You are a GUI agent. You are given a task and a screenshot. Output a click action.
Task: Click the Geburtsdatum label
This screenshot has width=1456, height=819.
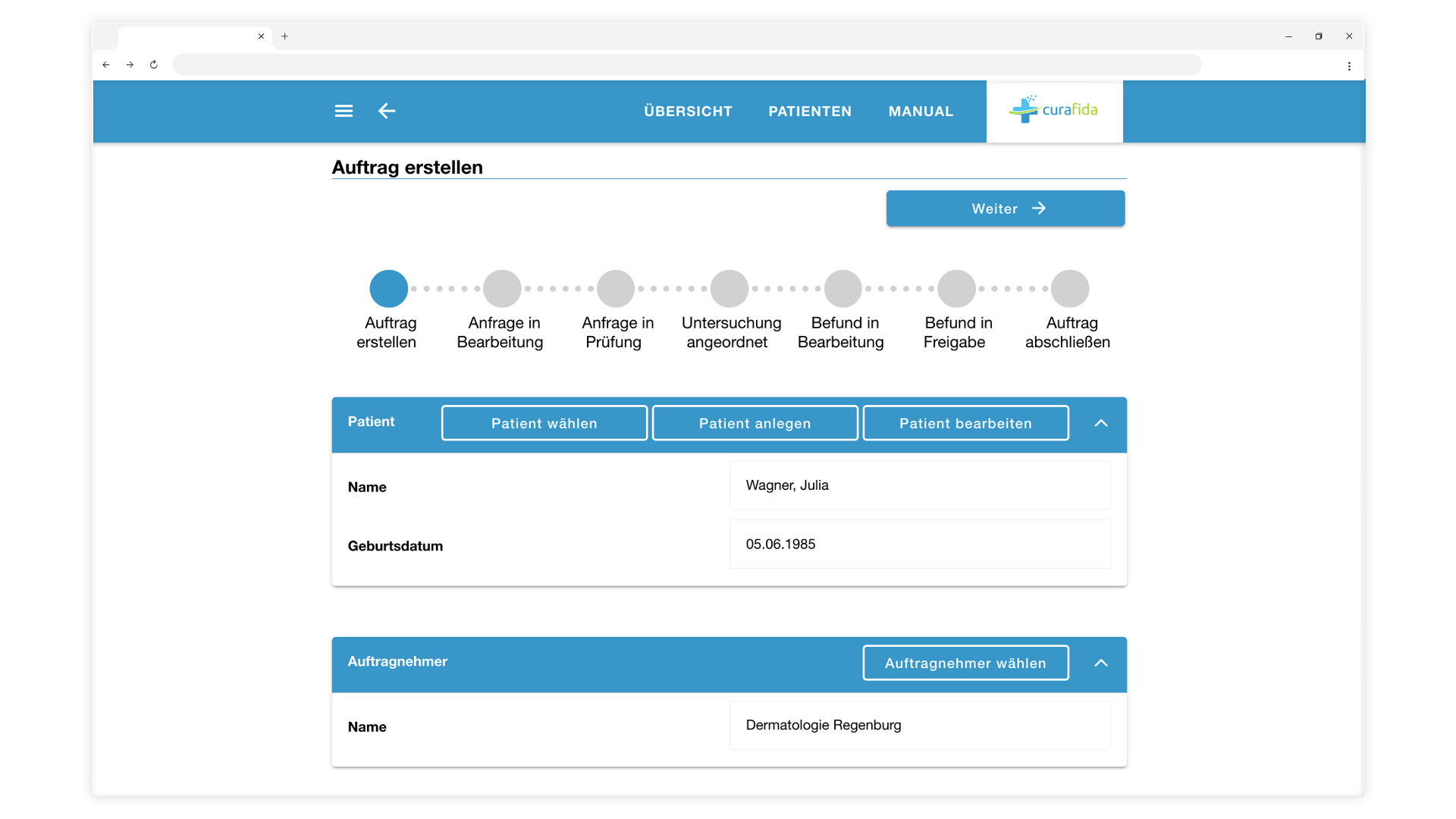395,546
